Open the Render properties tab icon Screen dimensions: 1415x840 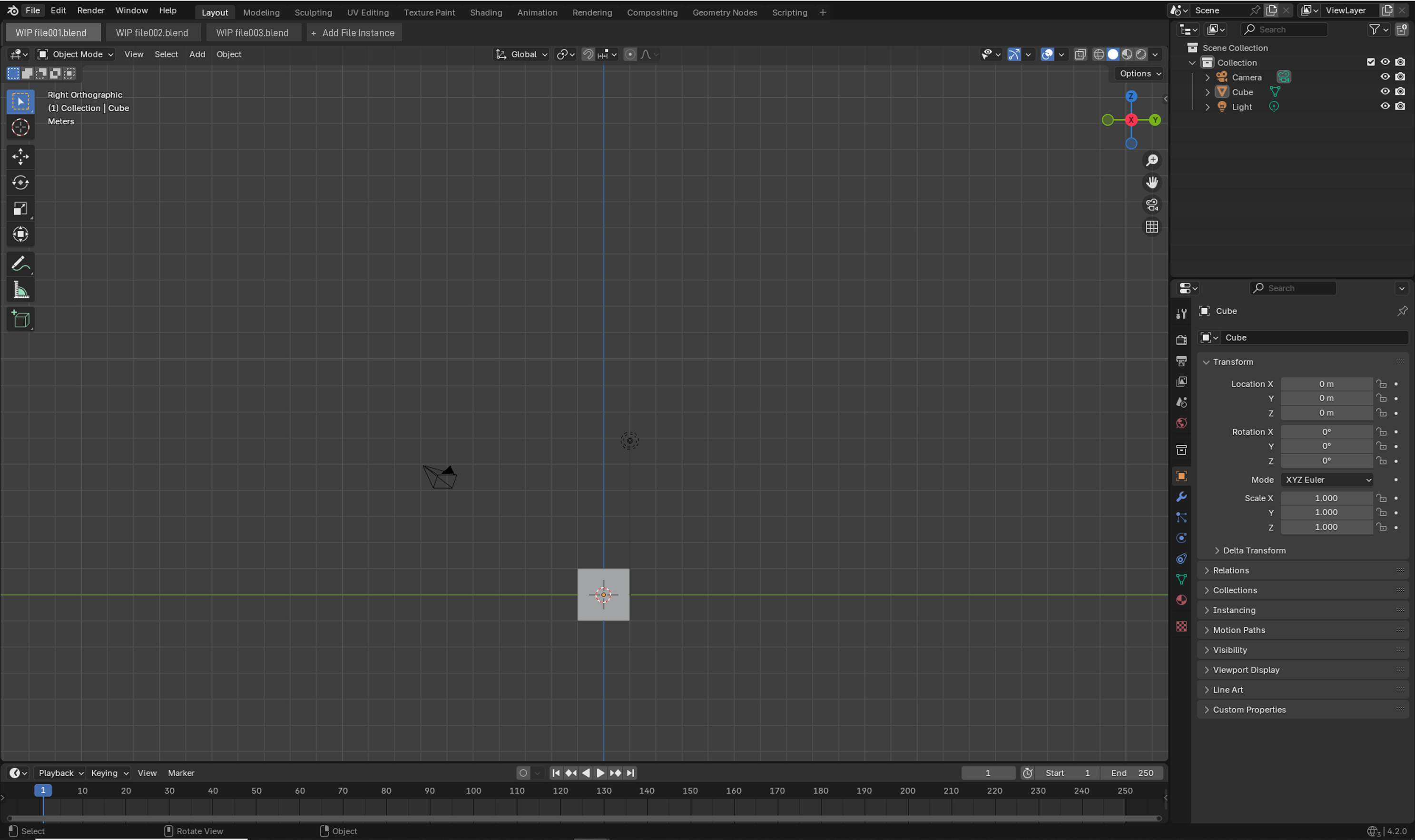(1181, 340)
